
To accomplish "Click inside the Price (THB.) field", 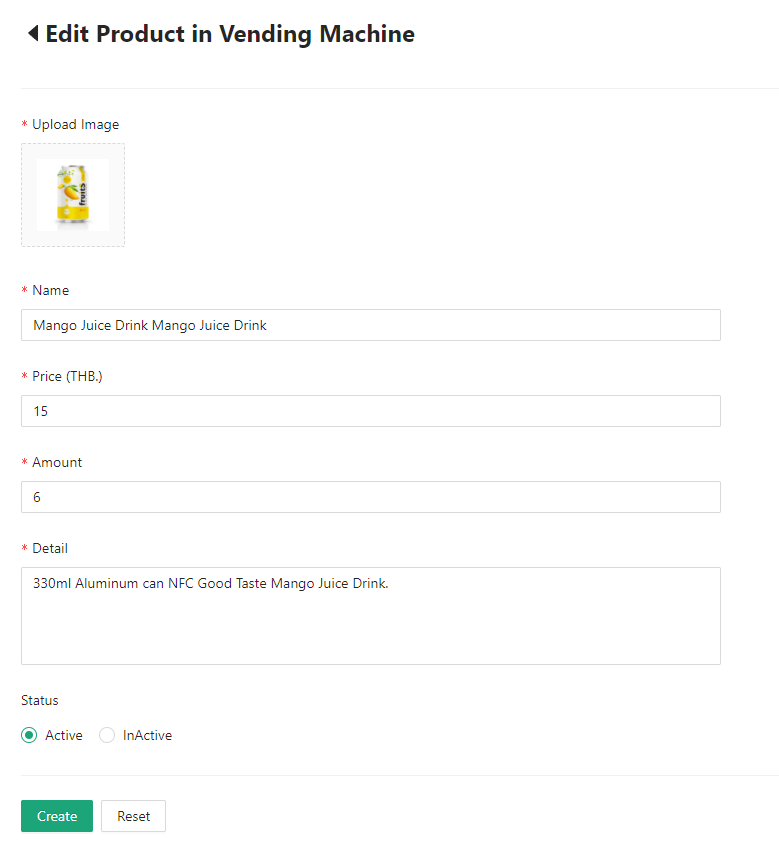I will tap(370, 411).
